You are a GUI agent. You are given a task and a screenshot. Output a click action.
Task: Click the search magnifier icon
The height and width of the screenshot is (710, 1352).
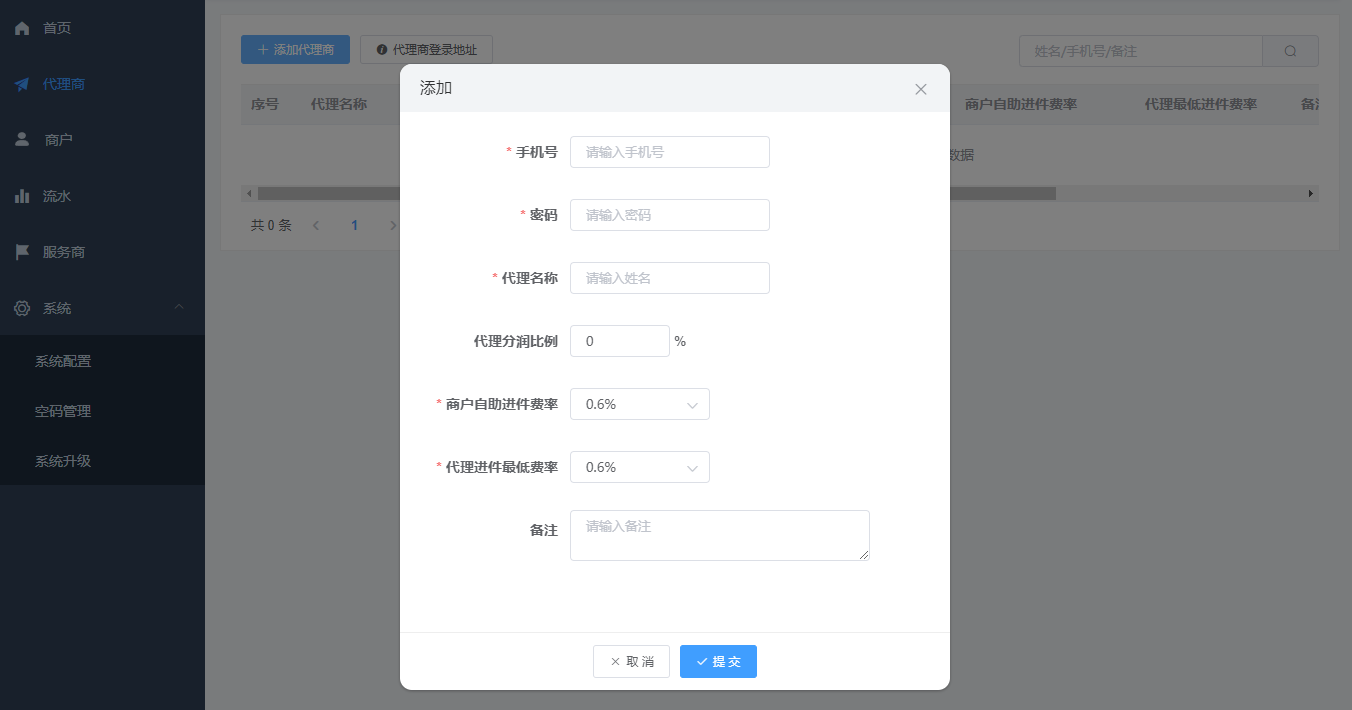tap(1289, 50)
